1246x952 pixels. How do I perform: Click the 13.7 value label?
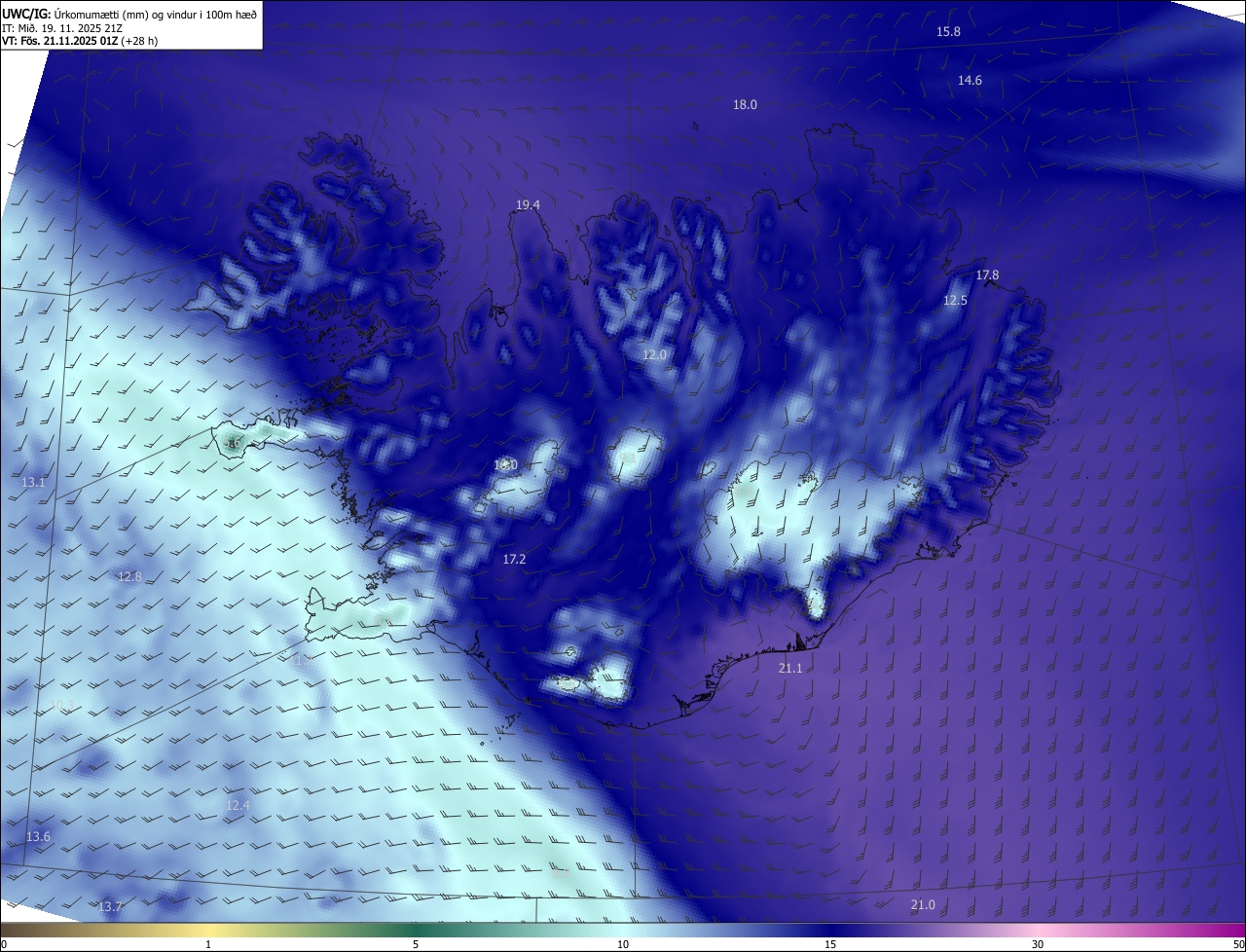111,907
